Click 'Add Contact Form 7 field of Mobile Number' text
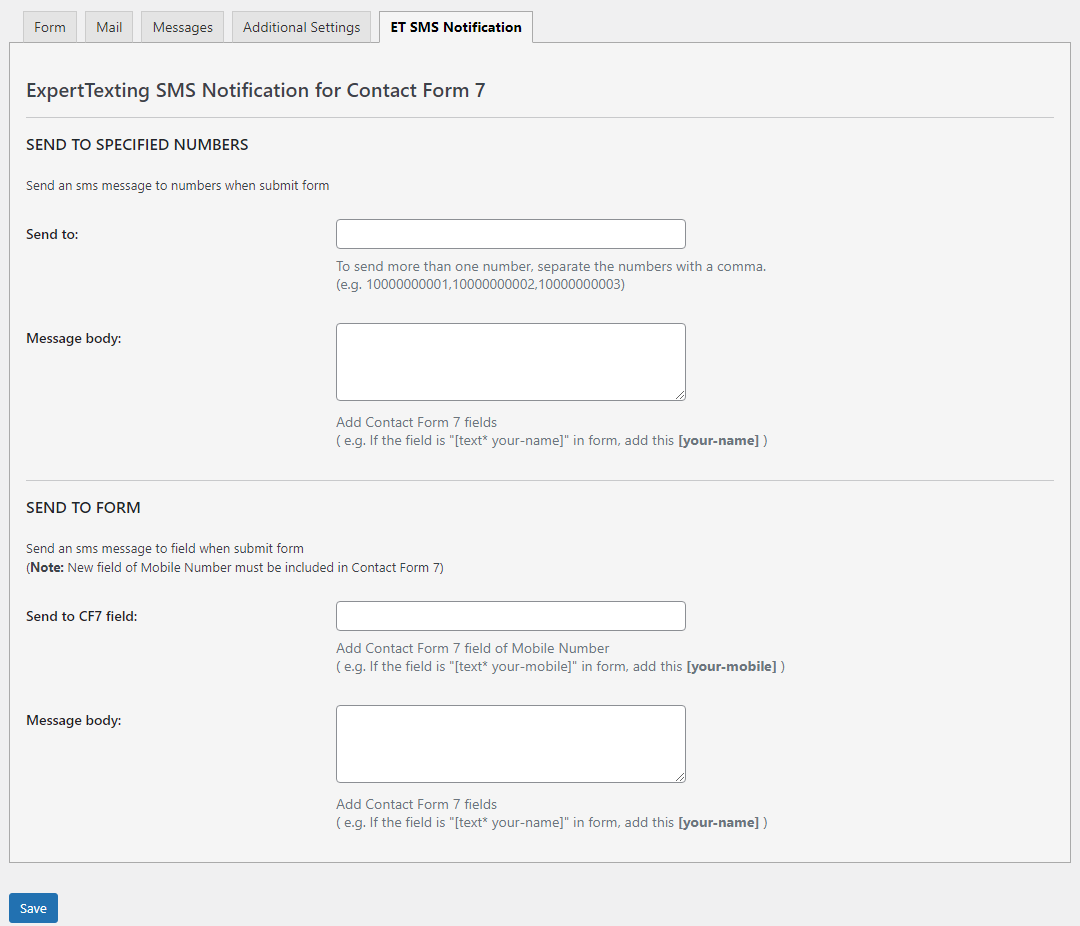The image size is (1080, 926). pos(472,648)
